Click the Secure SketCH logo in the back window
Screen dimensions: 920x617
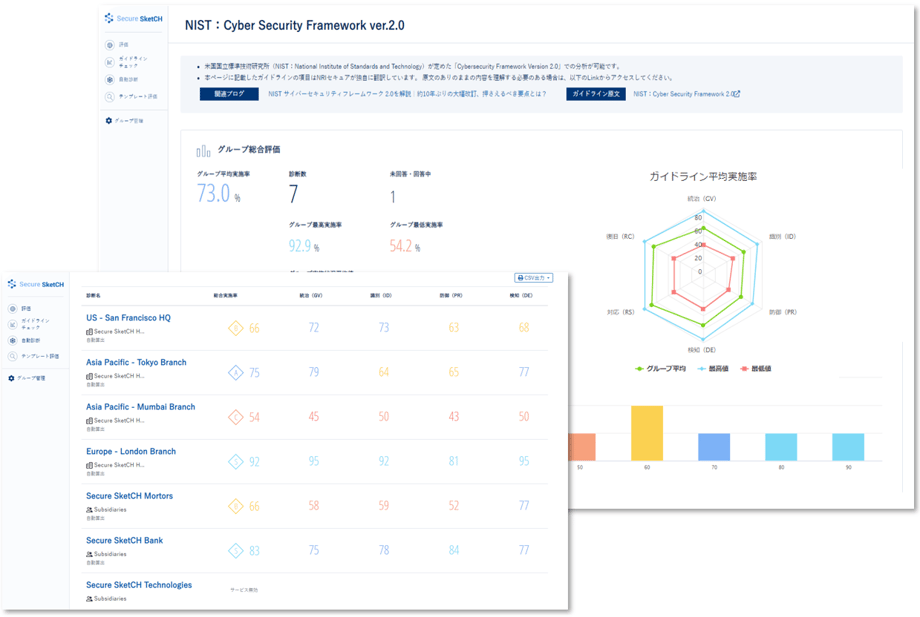click(x=133, y=19)
